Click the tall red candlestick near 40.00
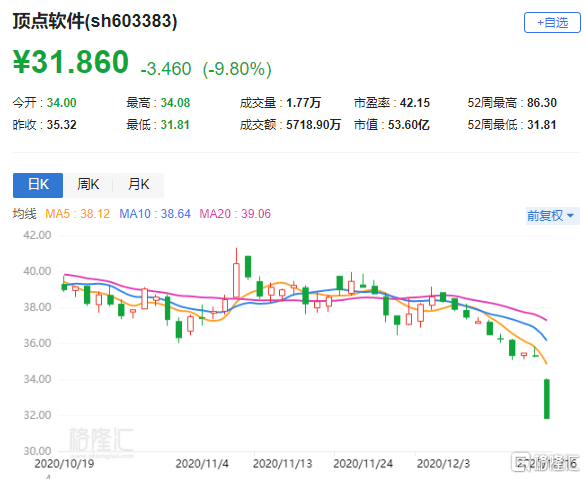Viewport: 586px width, 479px height. pos(236,280)
